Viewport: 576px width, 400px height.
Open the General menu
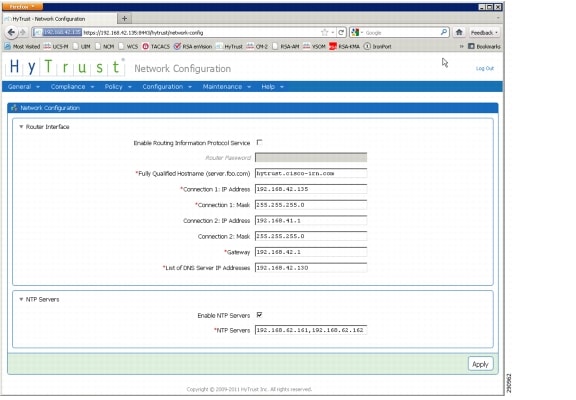pos(24,87)
